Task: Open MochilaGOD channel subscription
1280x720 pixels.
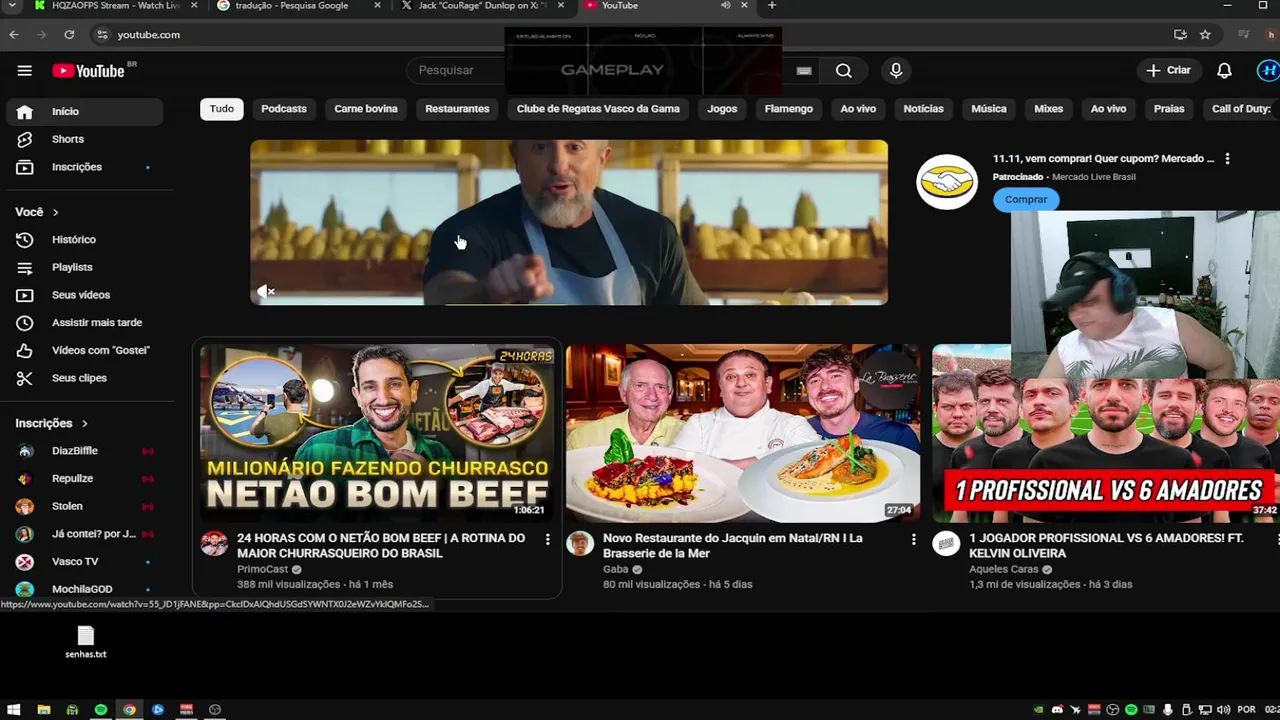Action: [85, 589]
